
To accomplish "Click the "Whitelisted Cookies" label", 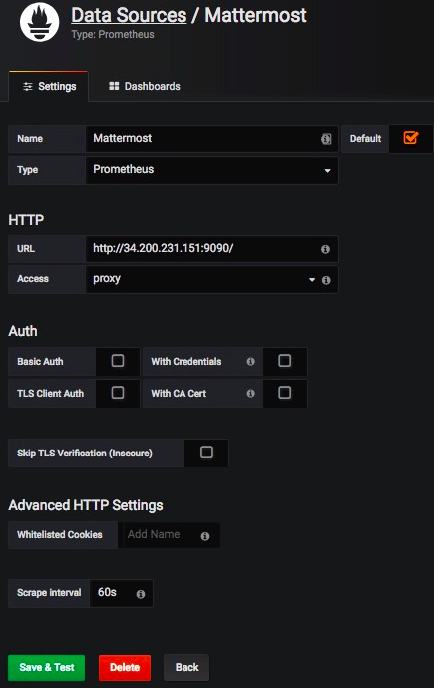I will (60, 535).
